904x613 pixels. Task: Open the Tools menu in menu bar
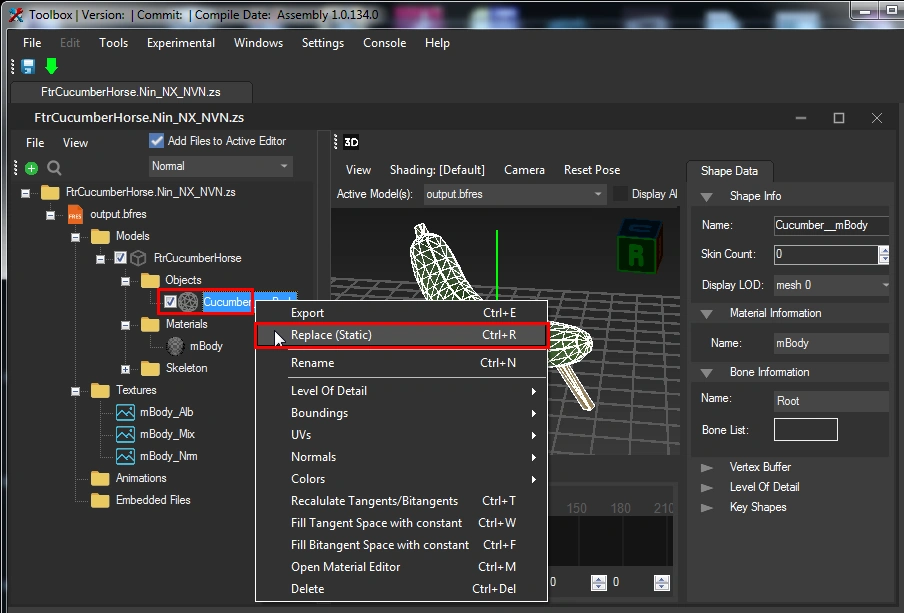point(114,43)
